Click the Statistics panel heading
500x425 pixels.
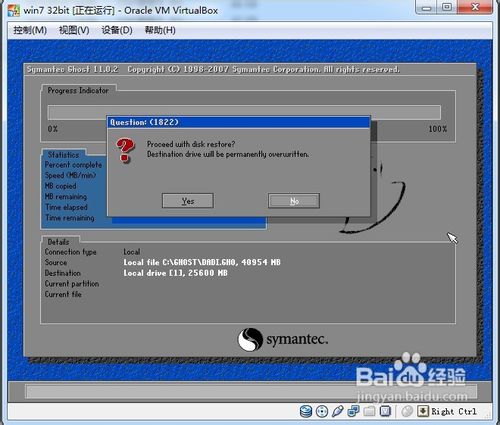63,155
